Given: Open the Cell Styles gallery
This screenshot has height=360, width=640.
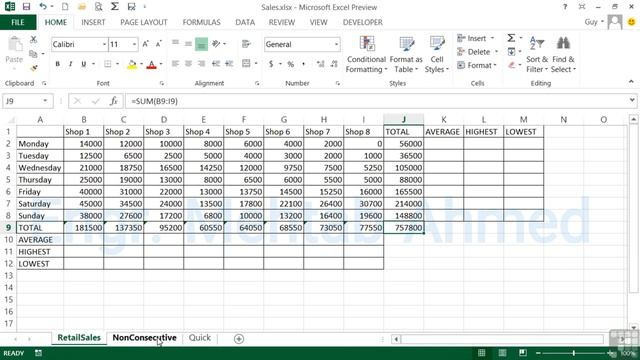Looking at the screenshot, I should click(x=437, y=54).
